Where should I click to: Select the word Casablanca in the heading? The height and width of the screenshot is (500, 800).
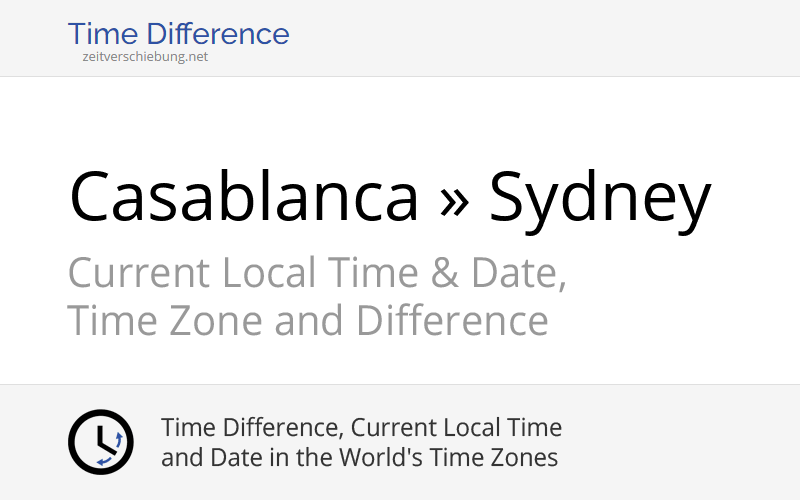[x=244, y=197]
